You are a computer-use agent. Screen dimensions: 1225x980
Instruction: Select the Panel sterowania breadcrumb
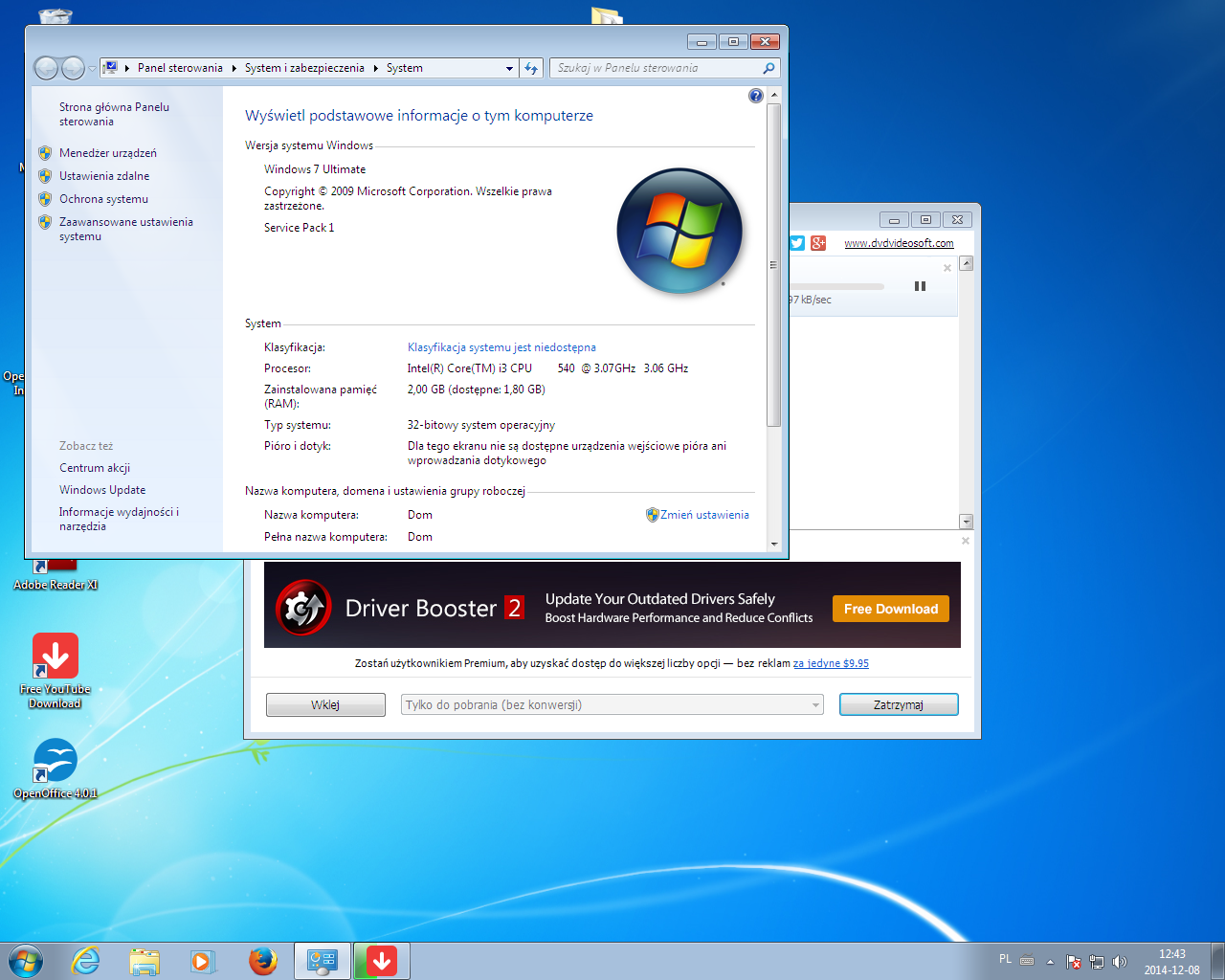coord(180,68)
